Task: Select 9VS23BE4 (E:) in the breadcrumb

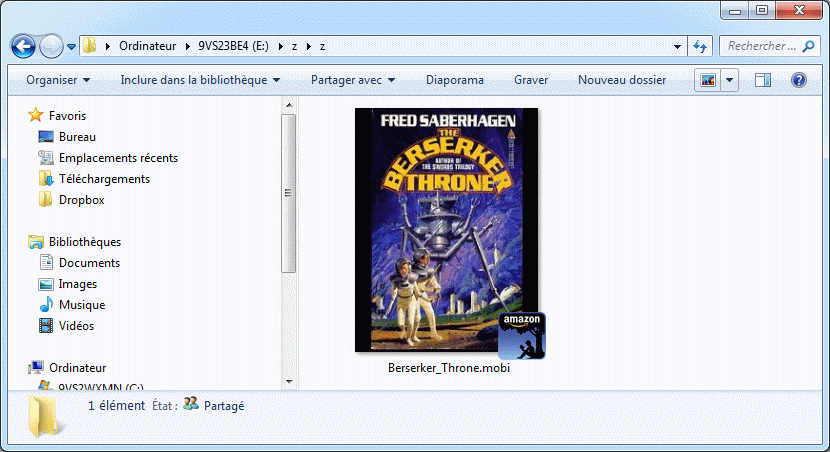Action: (233, 46)
